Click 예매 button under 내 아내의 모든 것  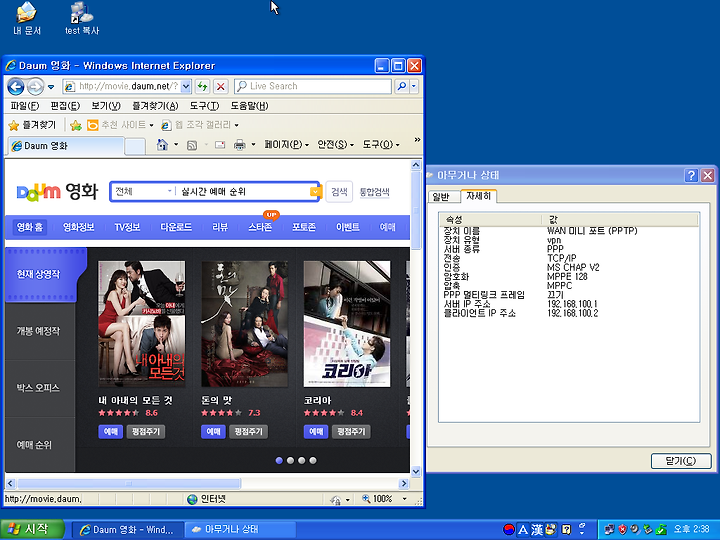pyautogui.click(x=111, y=432)
